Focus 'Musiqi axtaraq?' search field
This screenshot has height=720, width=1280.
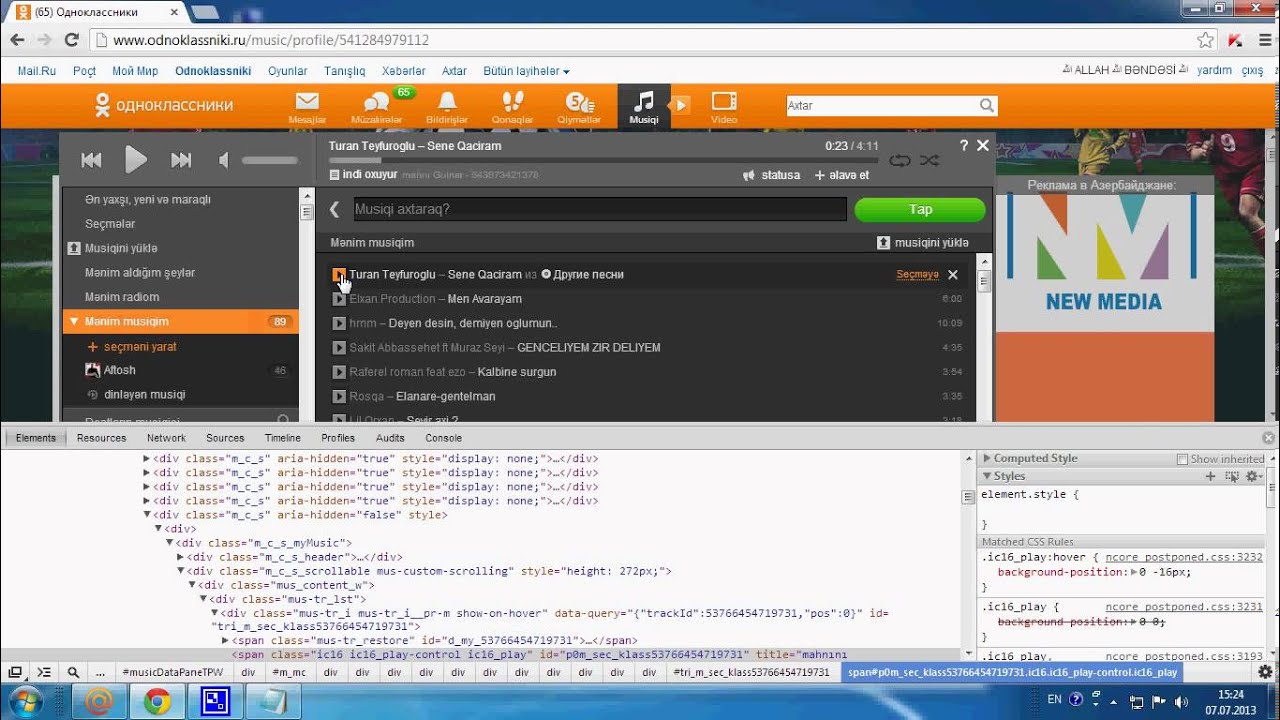(598, 209)
